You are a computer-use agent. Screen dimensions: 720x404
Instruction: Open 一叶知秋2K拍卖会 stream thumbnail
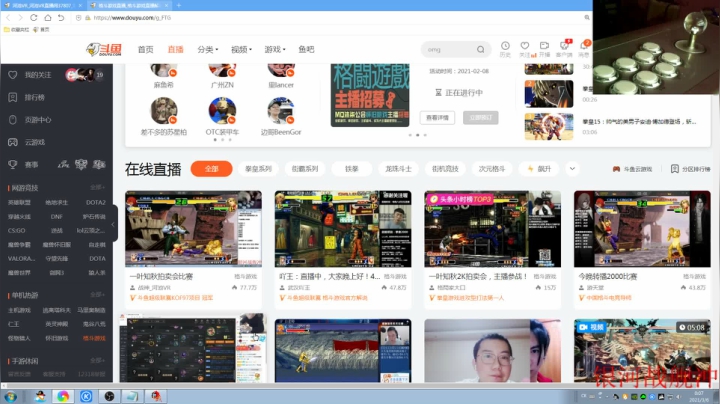492,229
